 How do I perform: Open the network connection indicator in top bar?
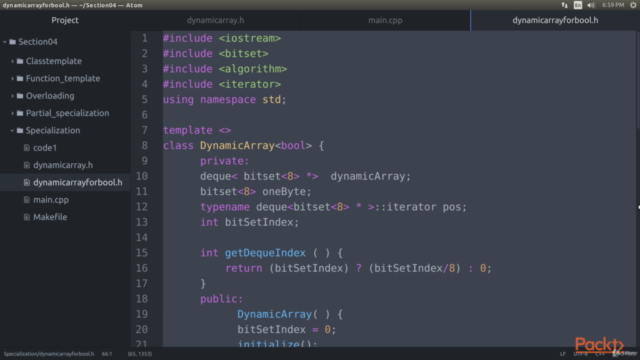[564, 5]
